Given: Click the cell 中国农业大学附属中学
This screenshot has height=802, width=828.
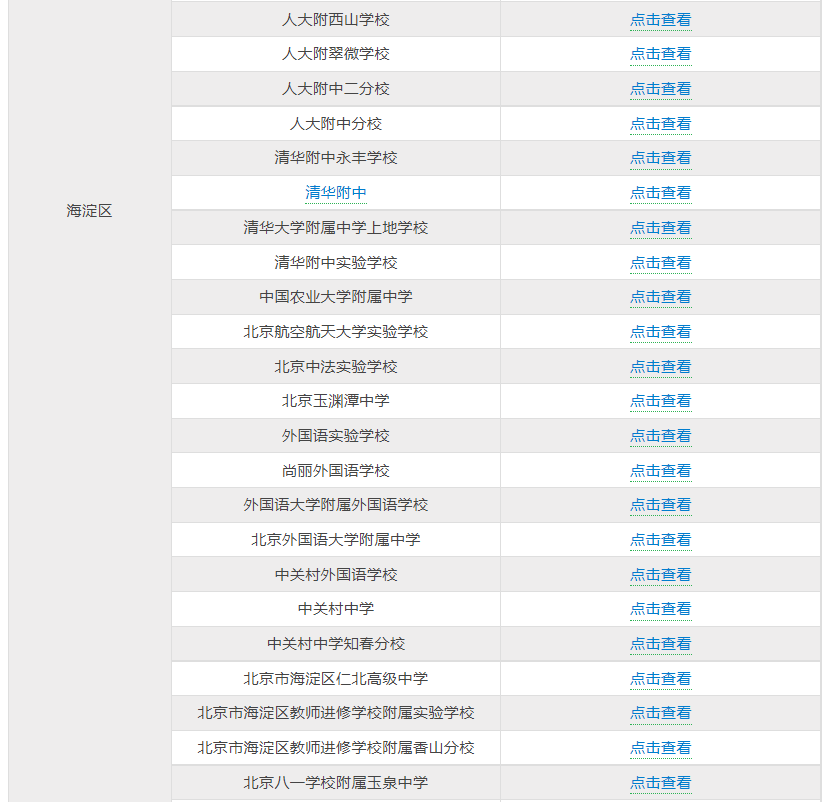Looking at the screenshot, I should click(x=336, y=297).
